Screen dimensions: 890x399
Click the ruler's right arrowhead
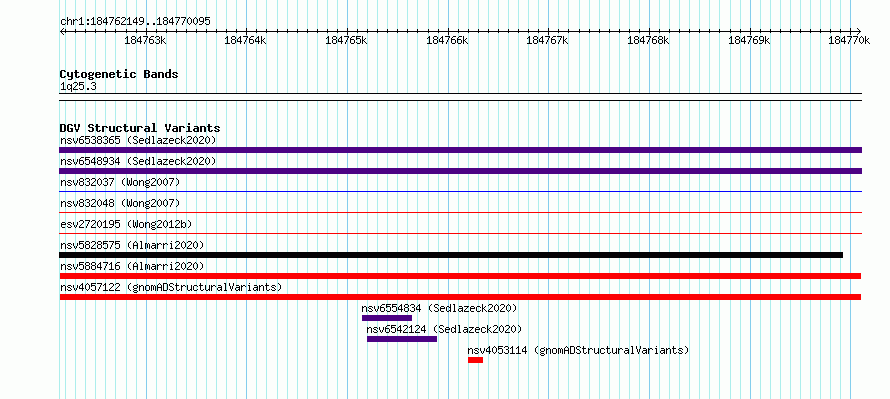[859, 31]
